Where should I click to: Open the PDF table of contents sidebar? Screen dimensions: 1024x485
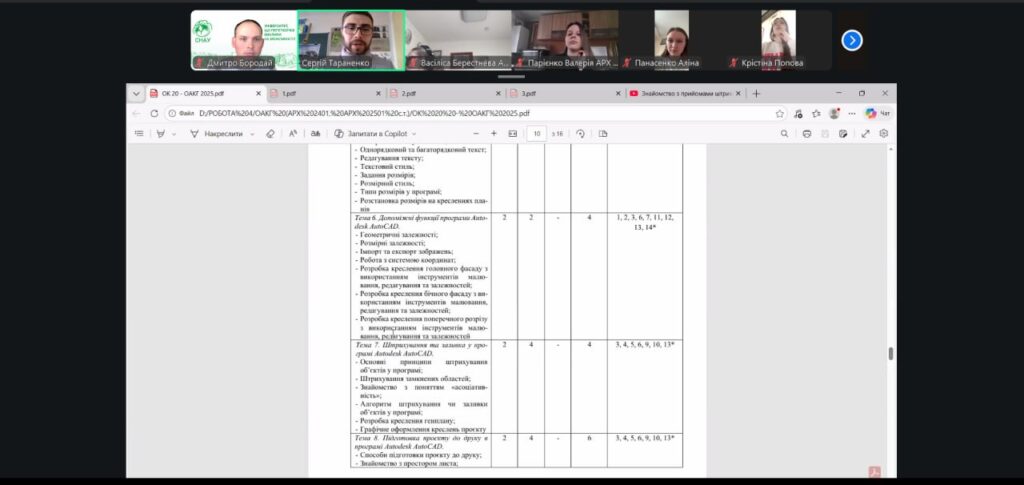coord(139,133)
